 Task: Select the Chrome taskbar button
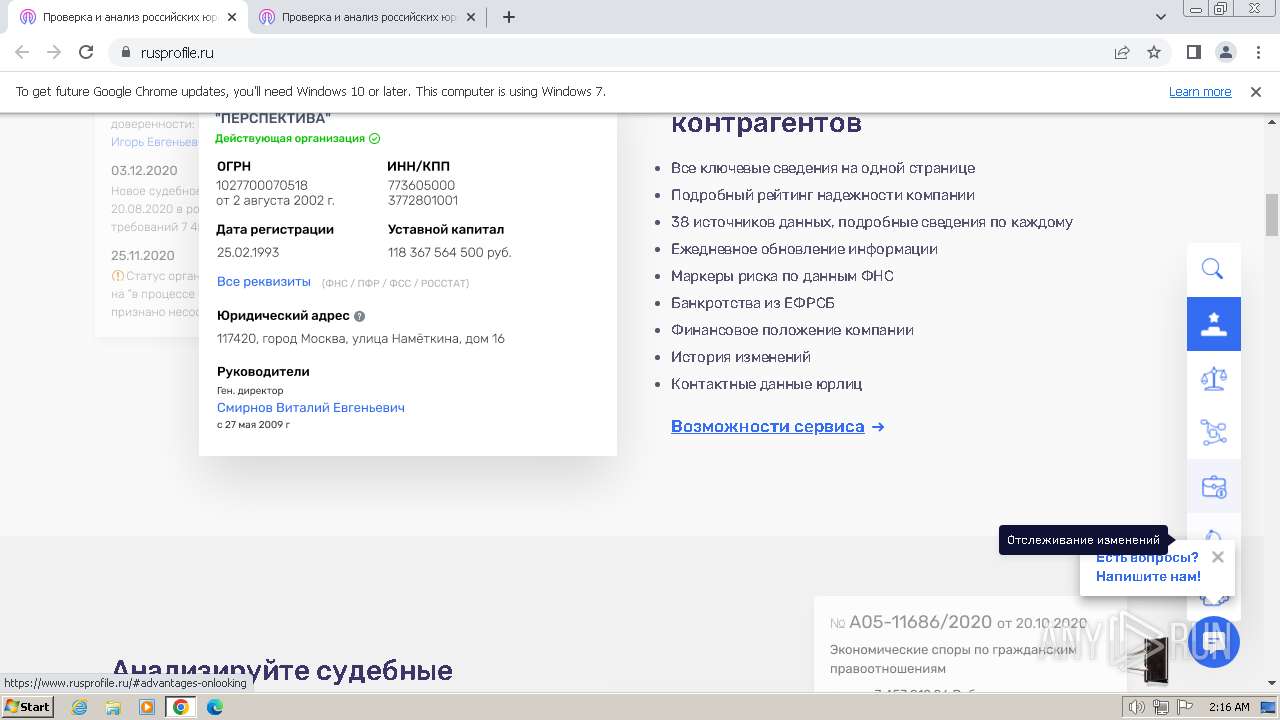click(181, 707)
